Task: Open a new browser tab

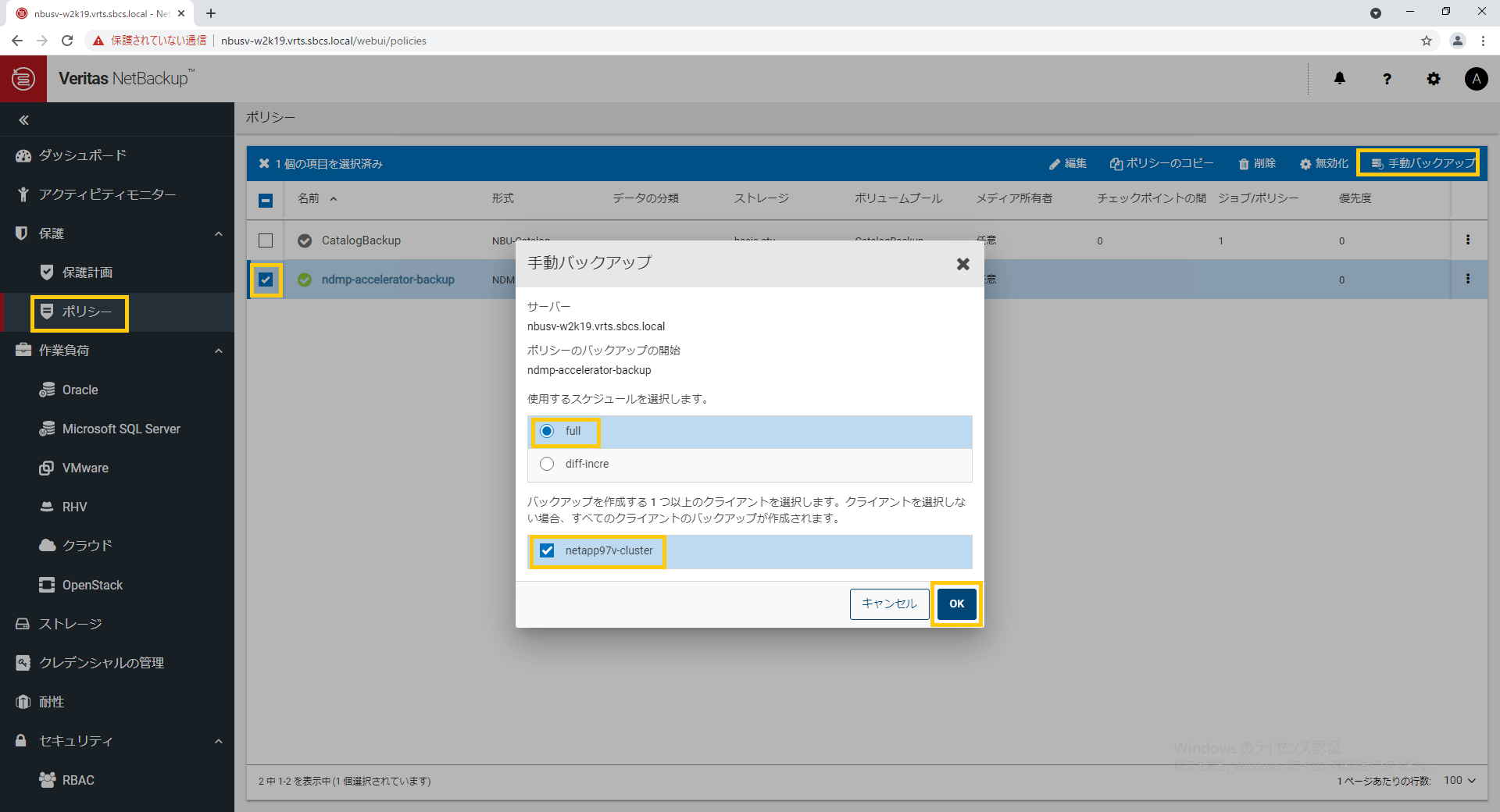Action: coord(211,13)
